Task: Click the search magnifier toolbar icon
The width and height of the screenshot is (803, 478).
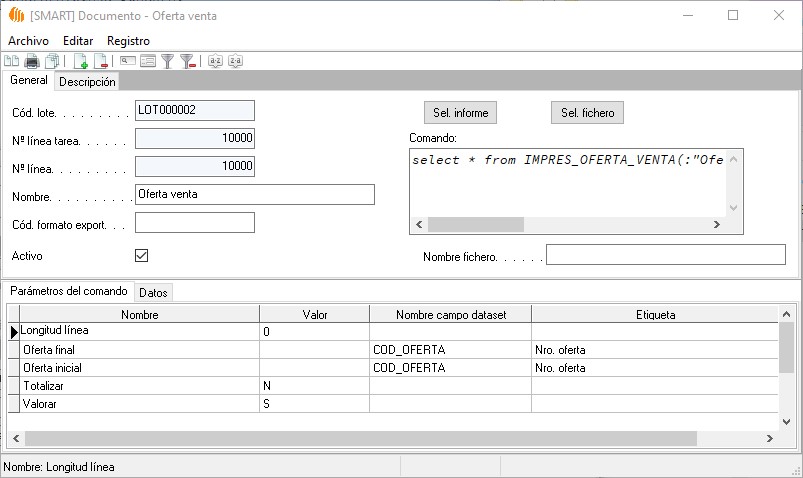Action: click(x=128, y=61)
